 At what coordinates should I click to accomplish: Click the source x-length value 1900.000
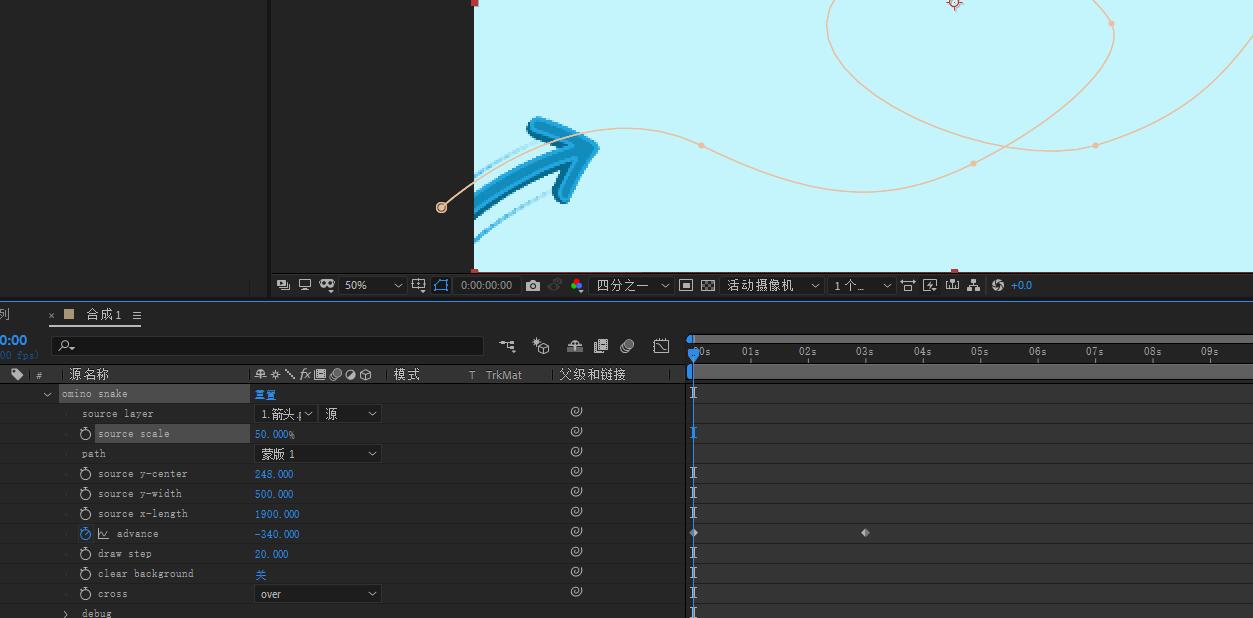click(x=277, y=514)
